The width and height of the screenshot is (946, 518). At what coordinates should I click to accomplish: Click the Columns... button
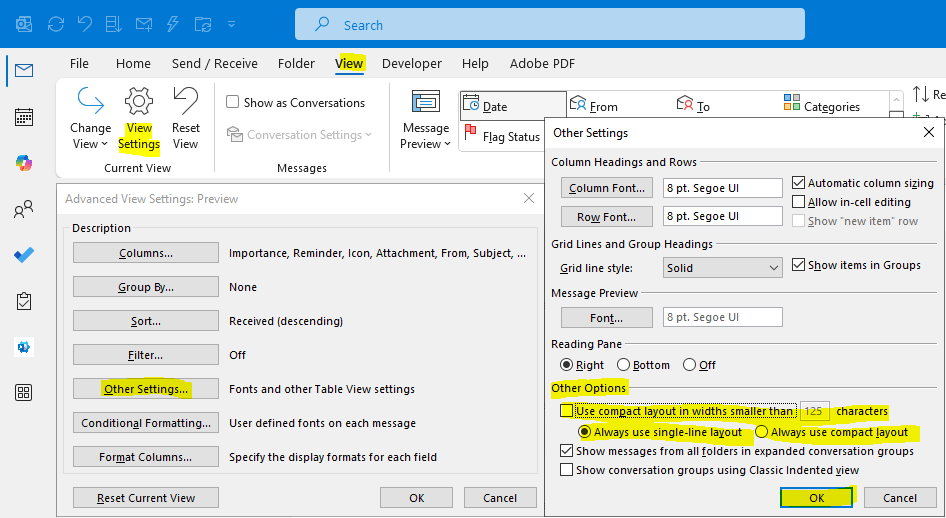click(x=146, y=253)
